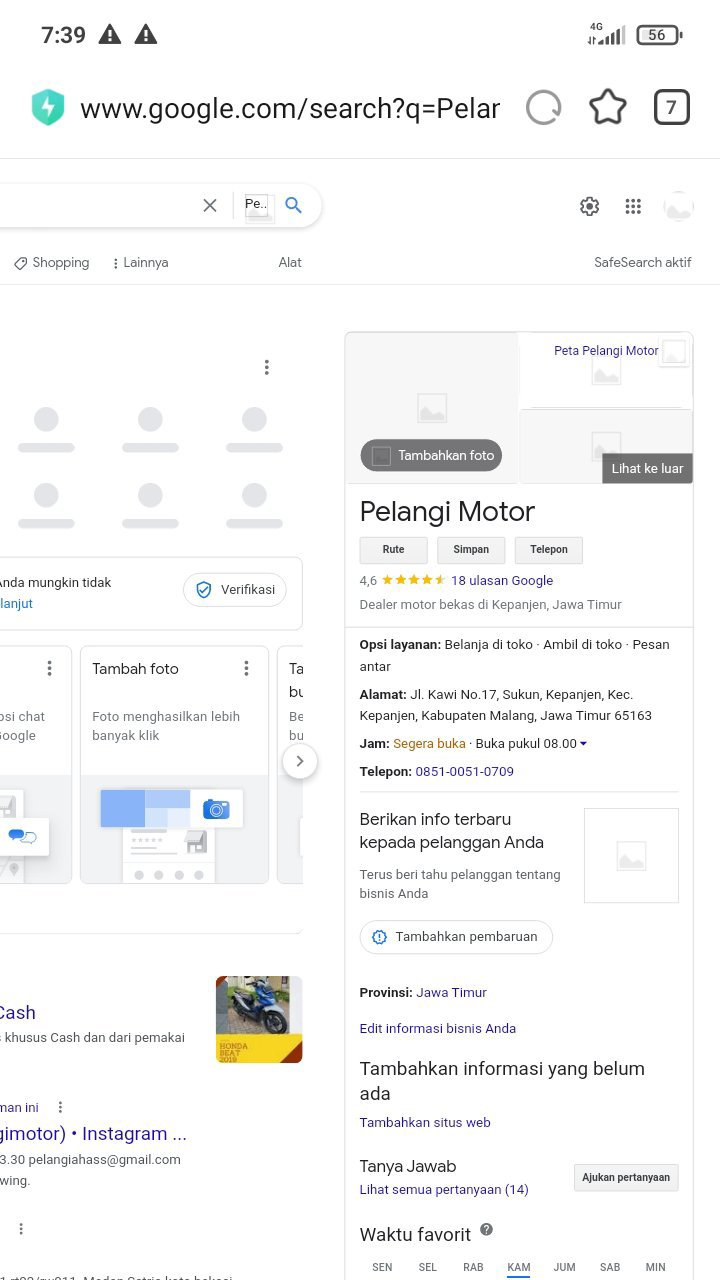
Task: Clear search text with X icon
Action: tap(210, 205)
